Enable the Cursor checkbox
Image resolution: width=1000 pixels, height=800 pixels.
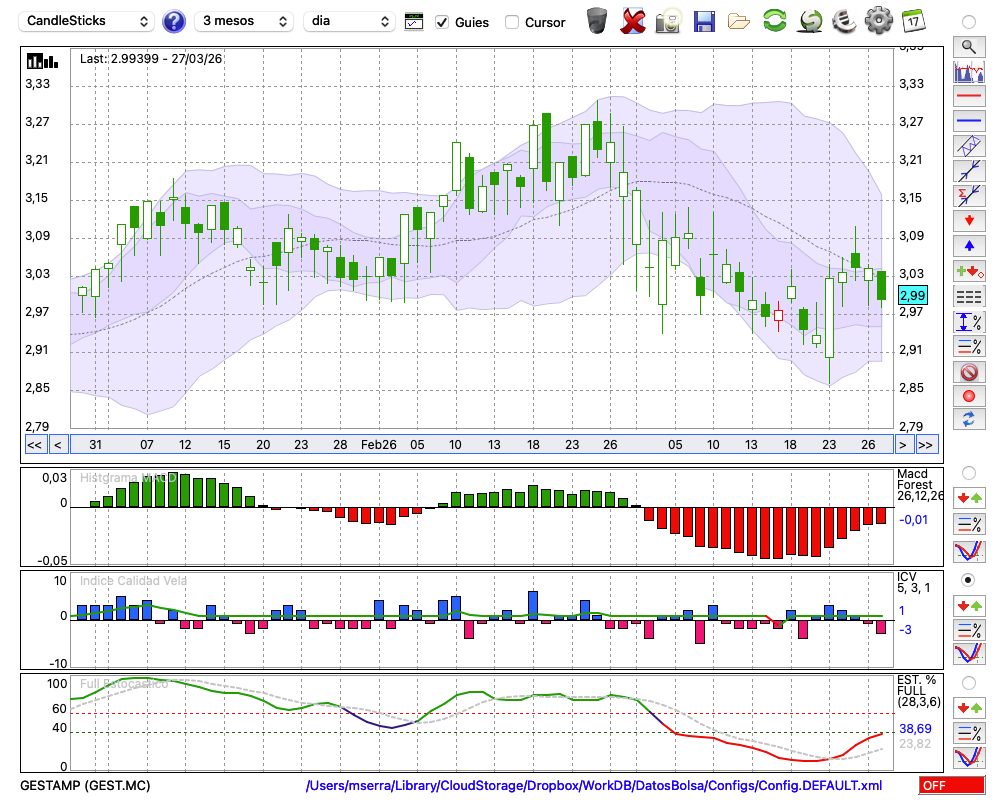(x=512, y=22)
